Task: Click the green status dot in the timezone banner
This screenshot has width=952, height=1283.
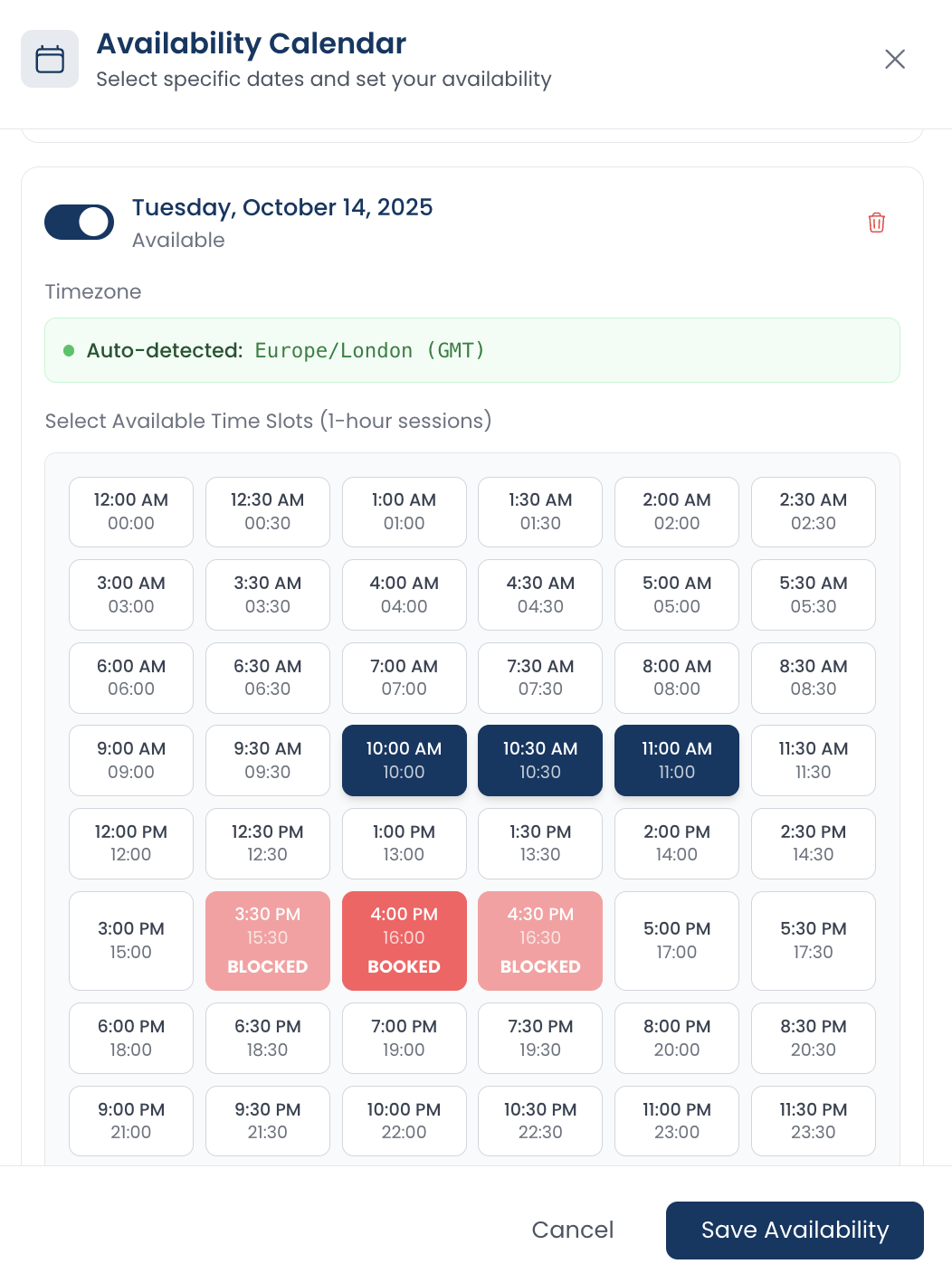Action: (69, 350)
